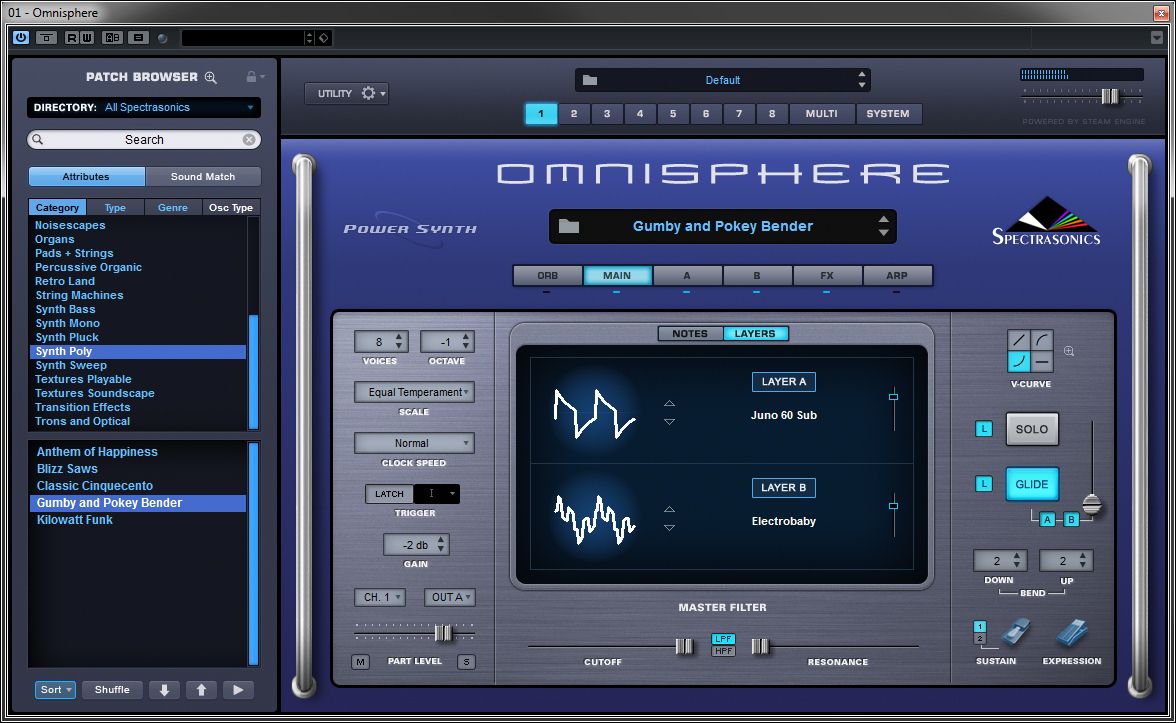This screenshot has width=1176, height=723.
Task: Click the Expression pedal icon
Action: pyautogui.click(x=1071, y=634)
